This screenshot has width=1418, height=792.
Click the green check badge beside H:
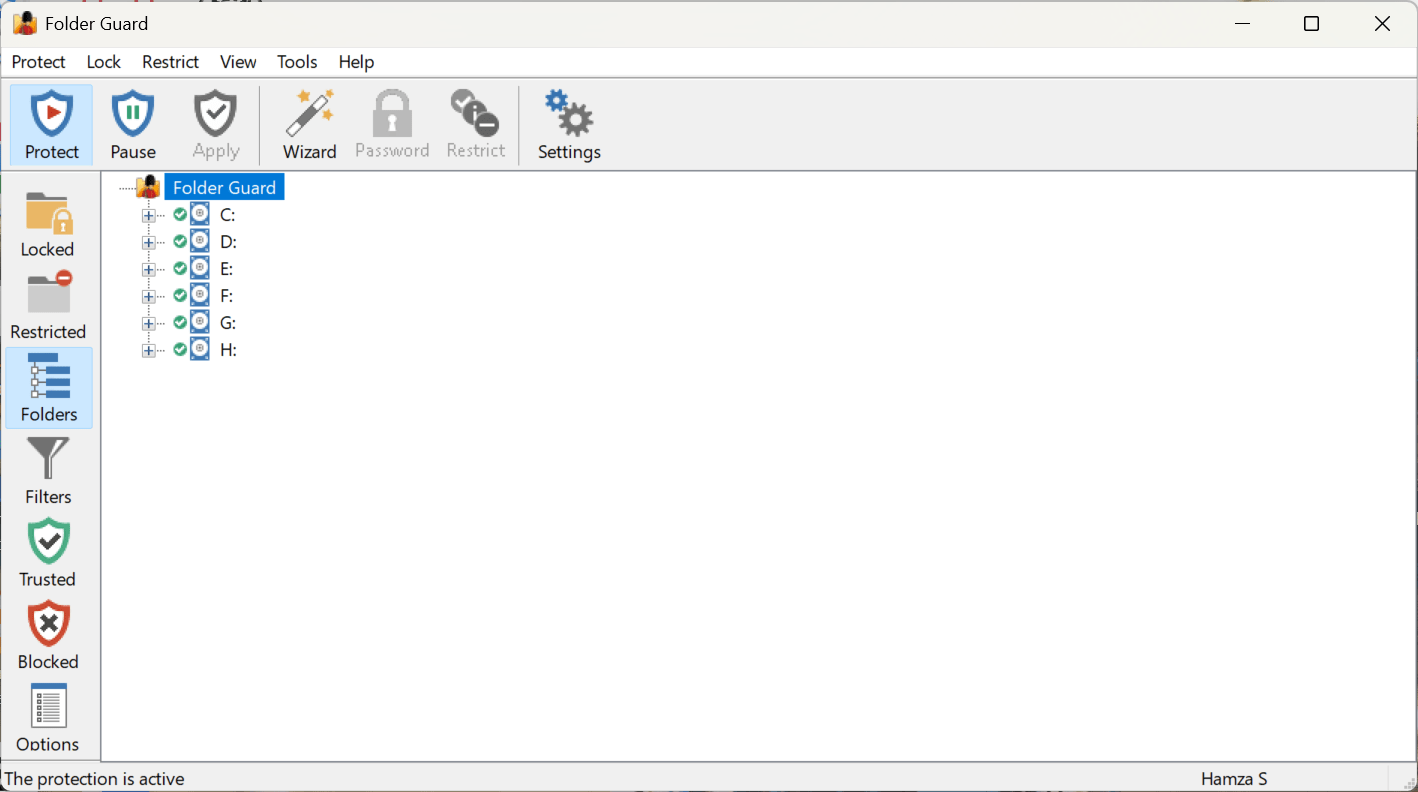(180, 349)
